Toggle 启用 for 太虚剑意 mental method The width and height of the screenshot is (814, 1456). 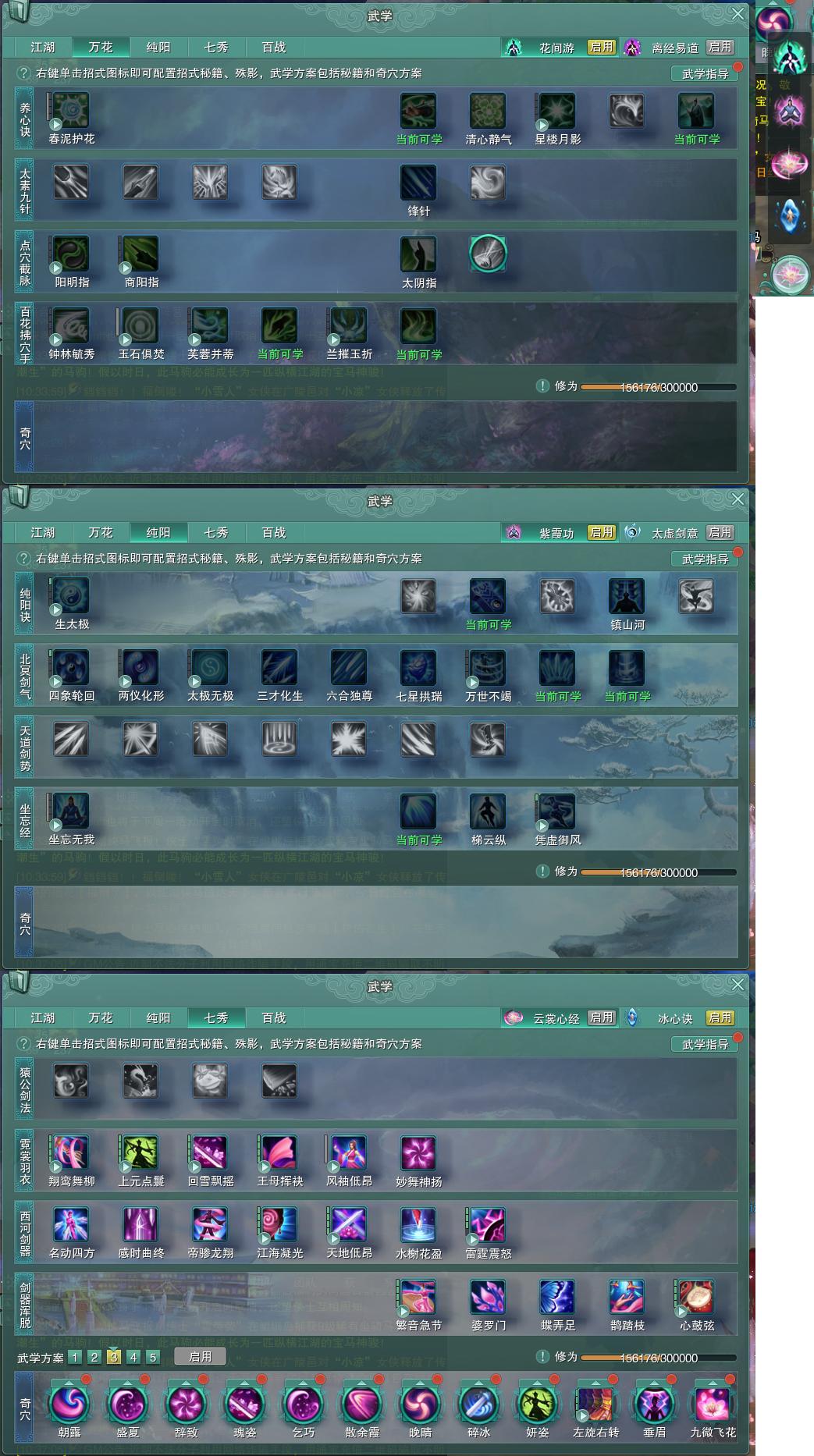720,532
